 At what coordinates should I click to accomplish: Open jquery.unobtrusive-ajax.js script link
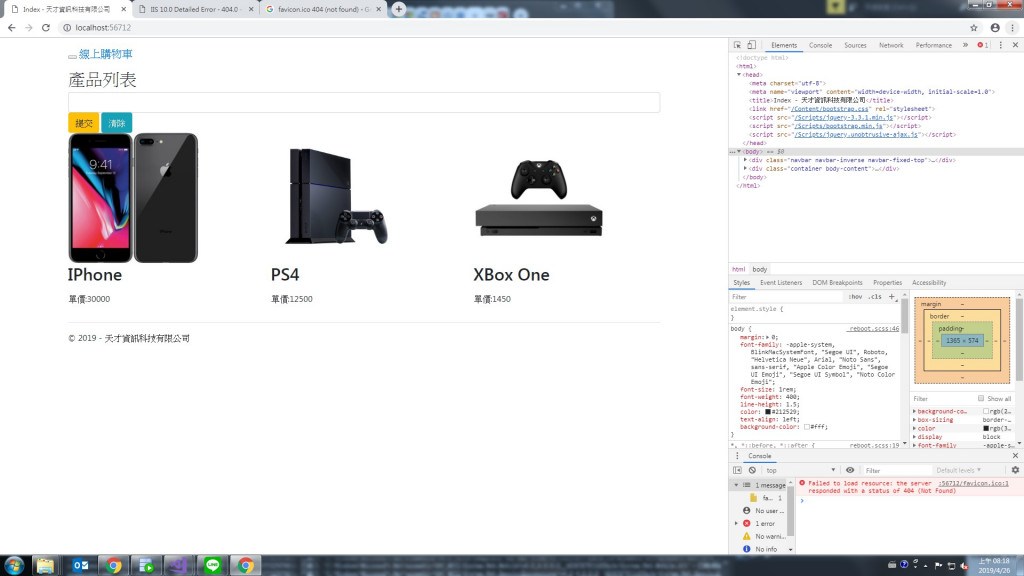coord(856,135)
